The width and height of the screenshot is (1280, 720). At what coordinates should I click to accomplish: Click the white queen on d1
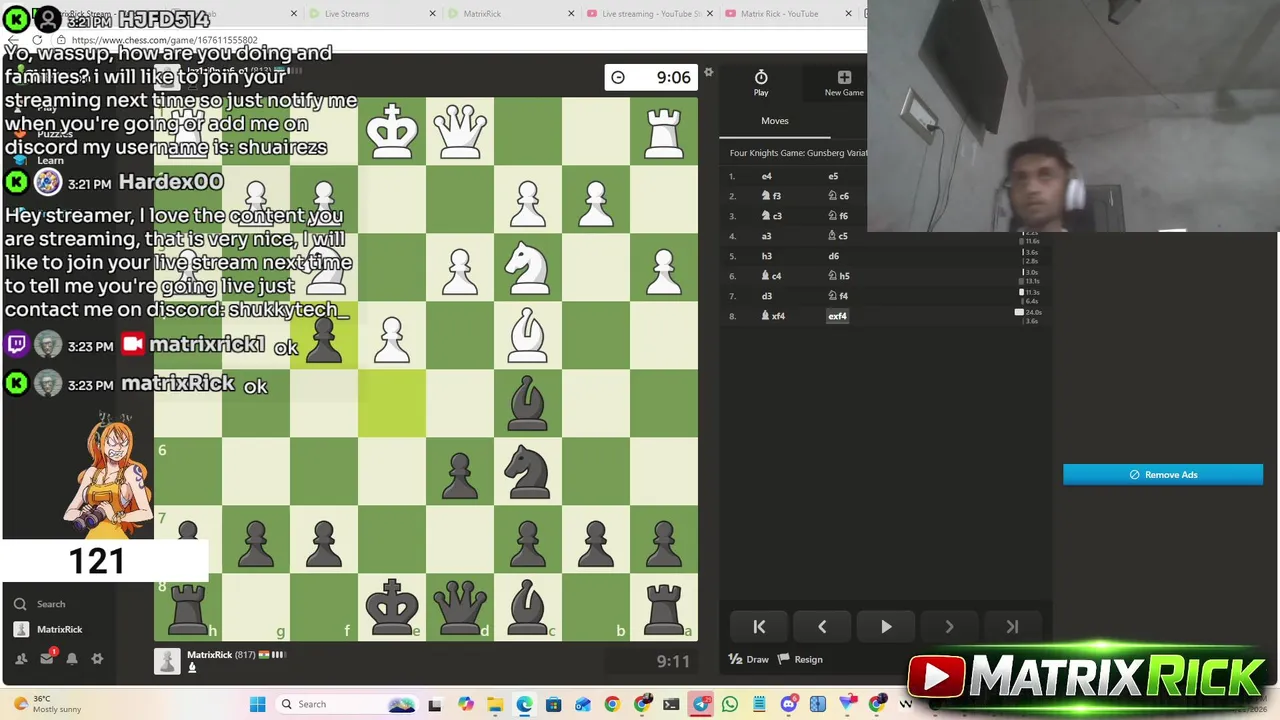point(460,131)
